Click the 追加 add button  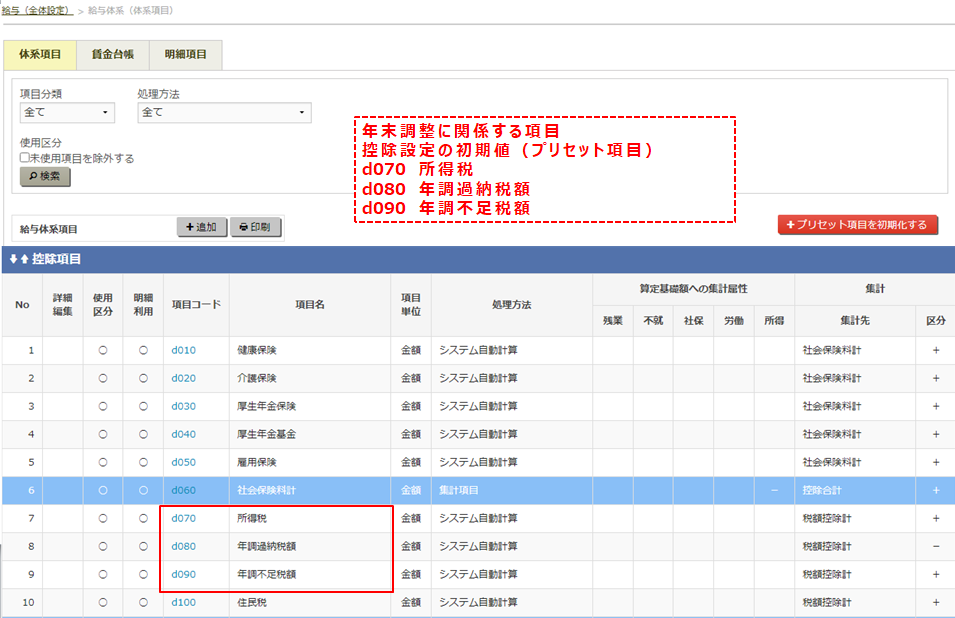202,228
